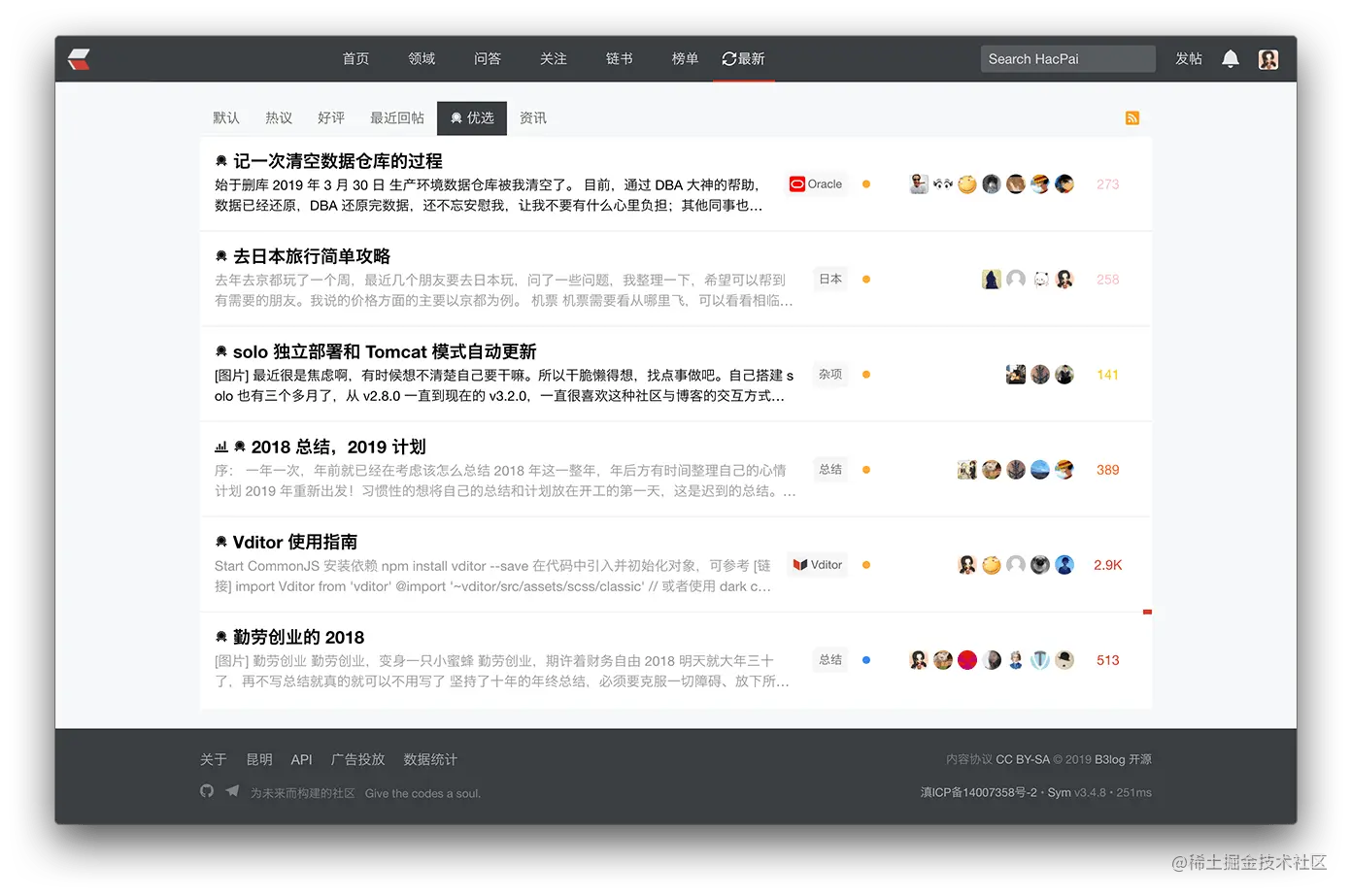Open the notifications bell icon

1231,59
